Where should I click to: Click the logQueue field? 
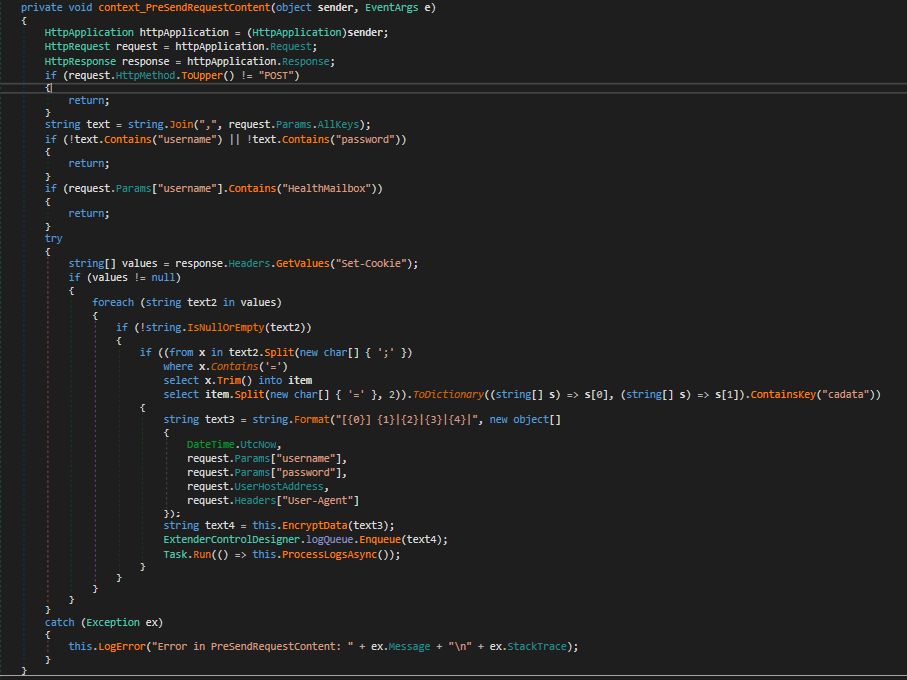point(329,540)
